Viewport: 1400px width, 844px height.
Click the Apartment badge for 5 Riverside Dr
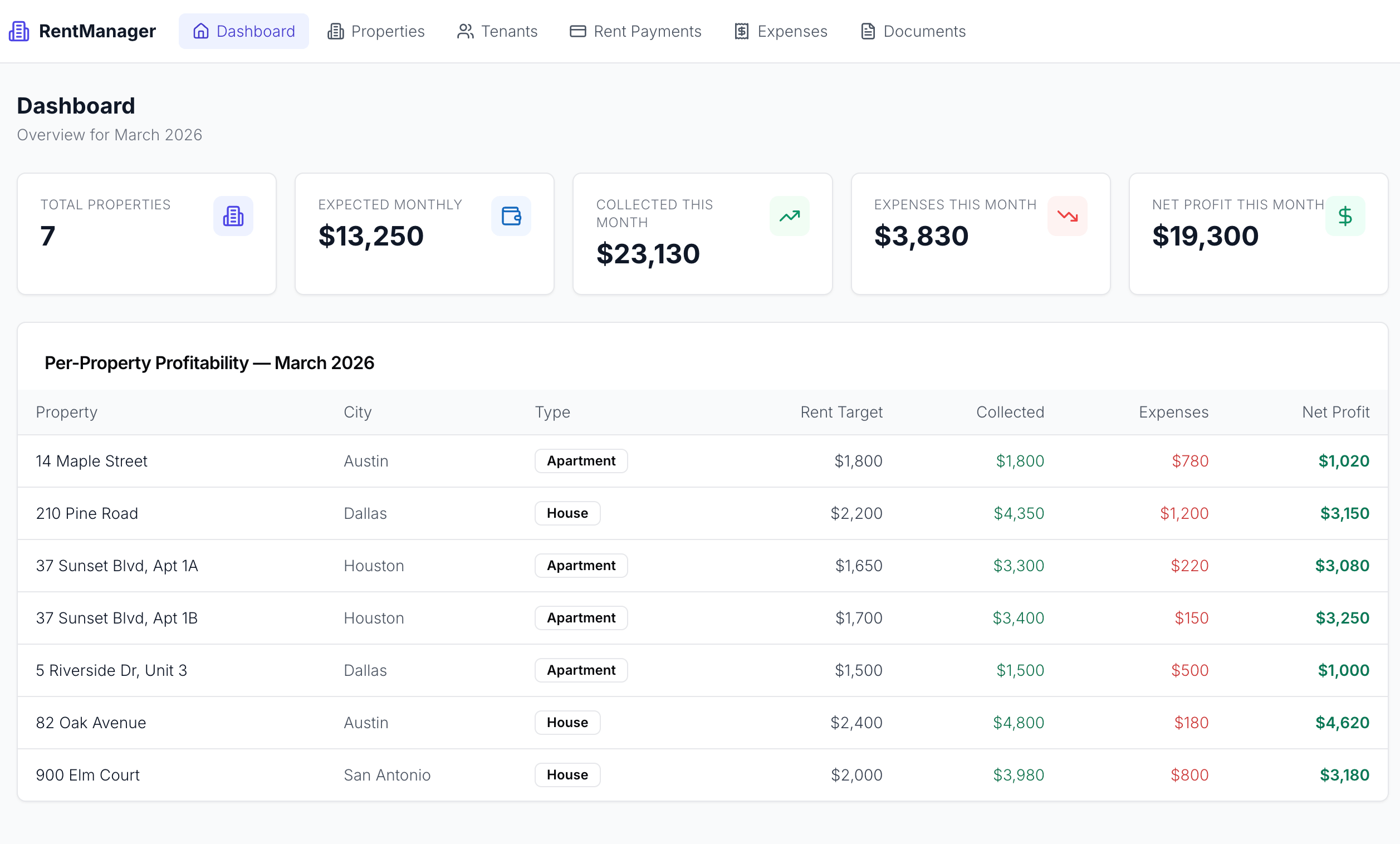[x=581, y=670]
